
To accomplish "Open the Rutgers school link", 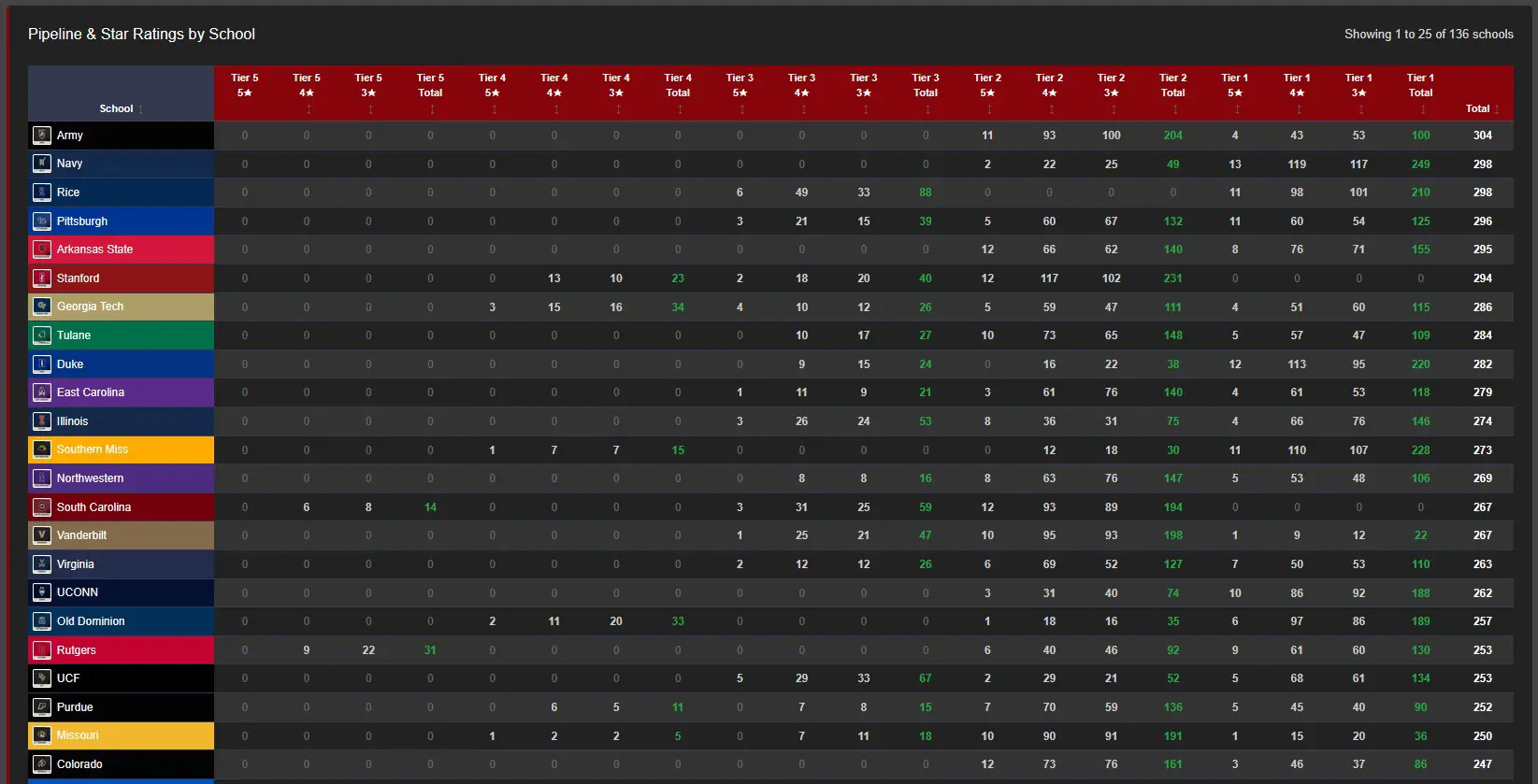I will click(77, 650).
